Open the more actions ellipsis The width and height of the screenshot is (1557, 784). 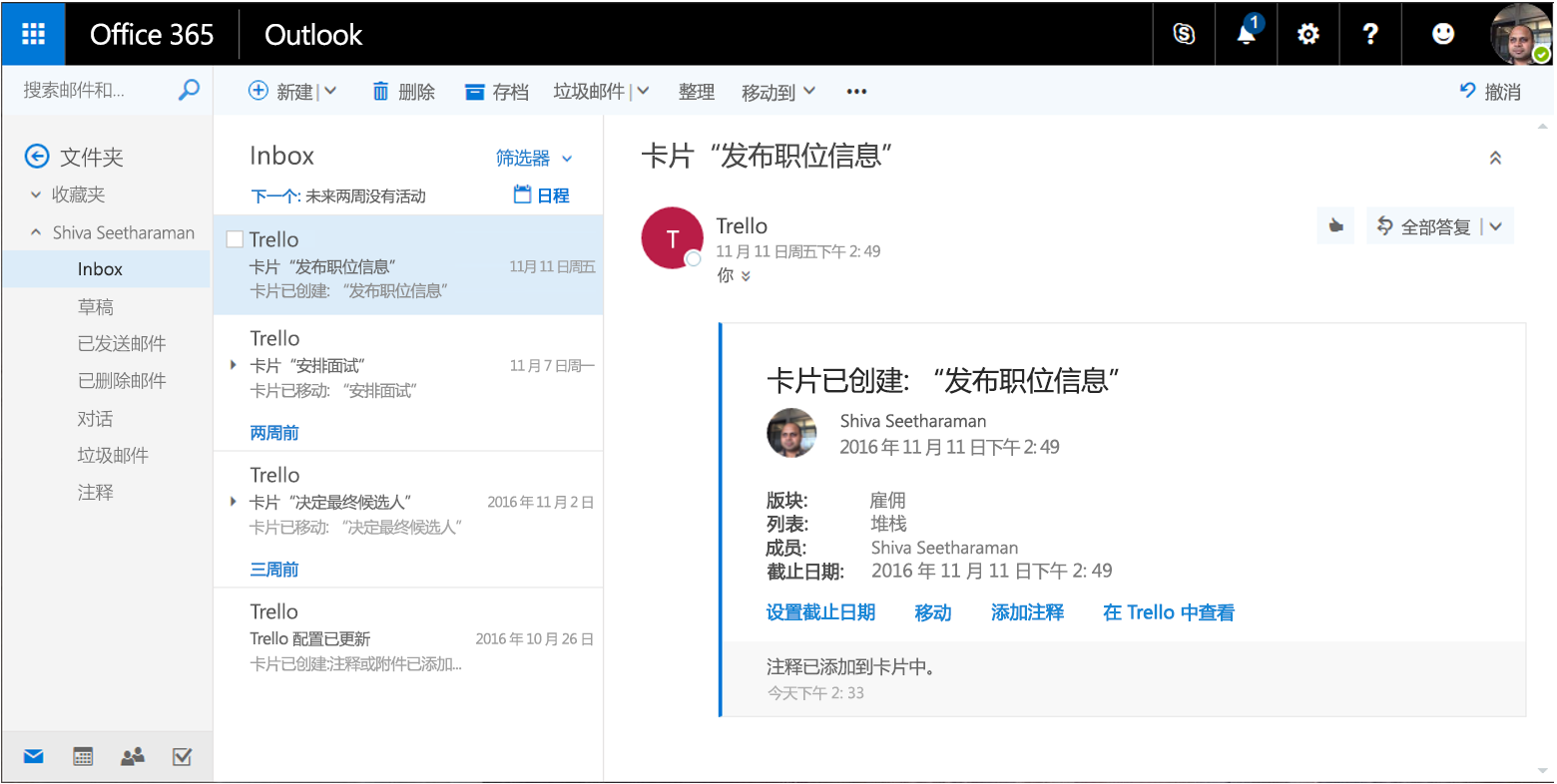pos(856,92)
